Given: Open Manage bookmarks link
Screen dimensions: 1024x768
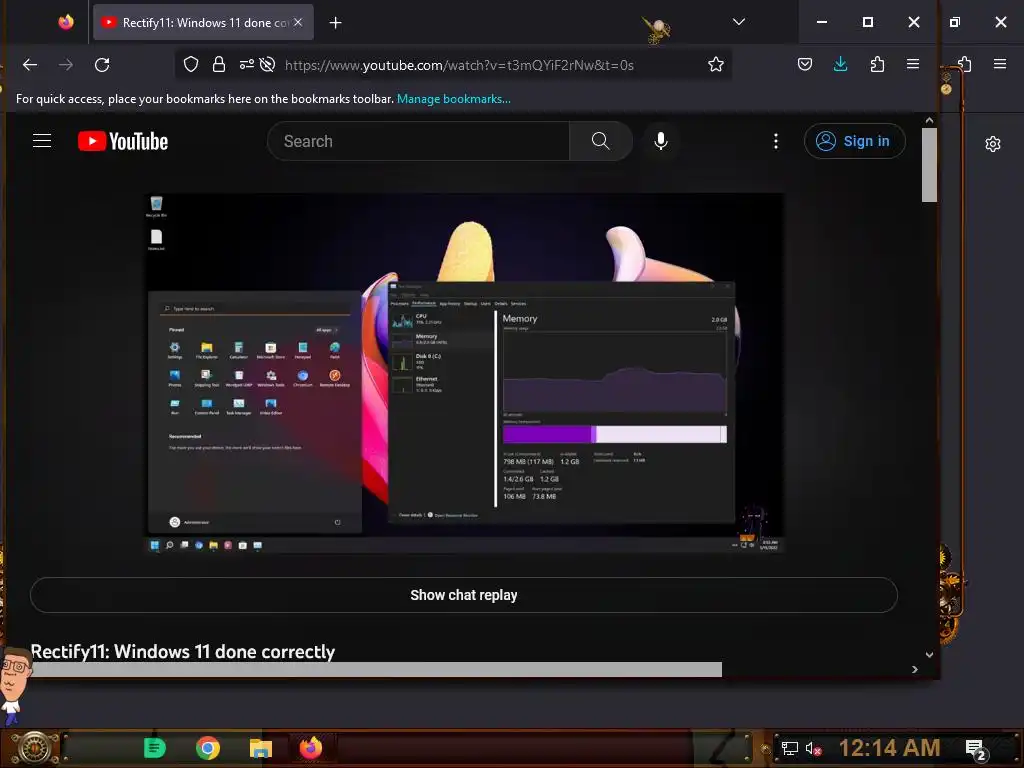Looking at the screenshot, I should coord(454,99).
